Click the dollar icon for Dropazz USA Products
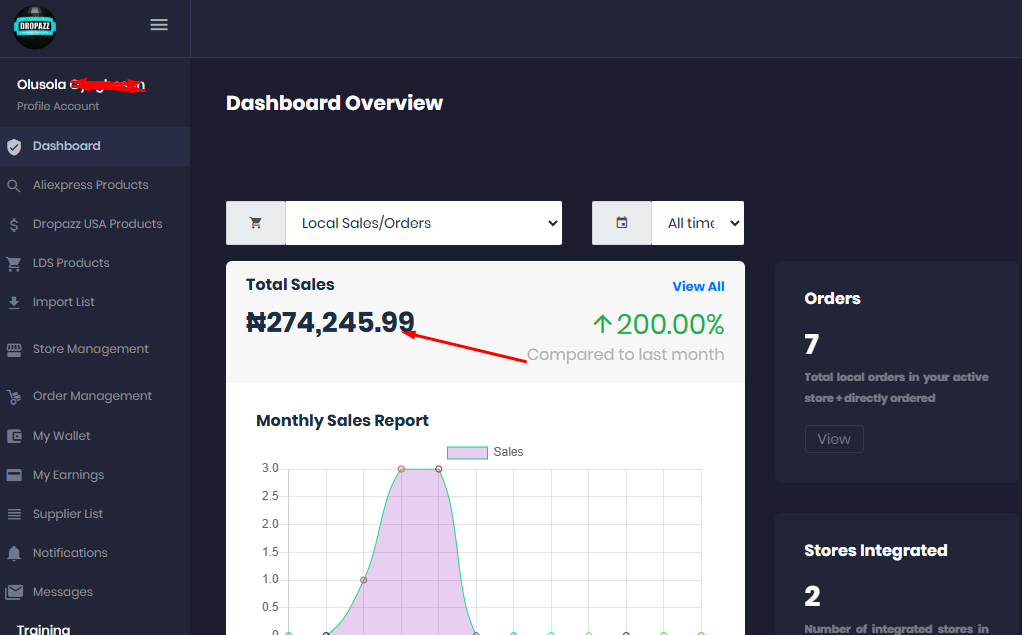 pyautogui.click(x=14, y=225)
